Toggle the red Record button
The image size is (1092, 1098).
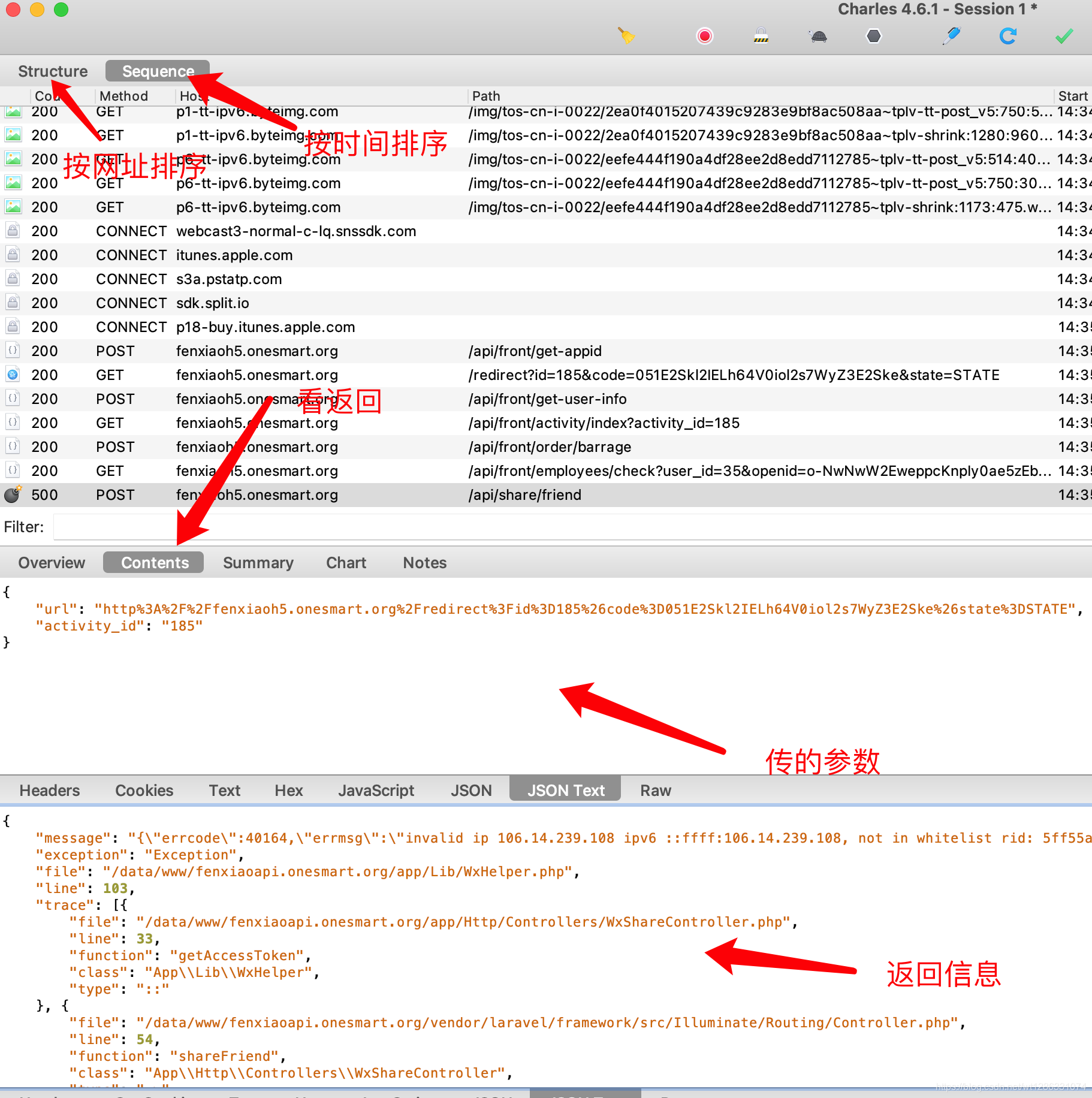coord(705,36)
